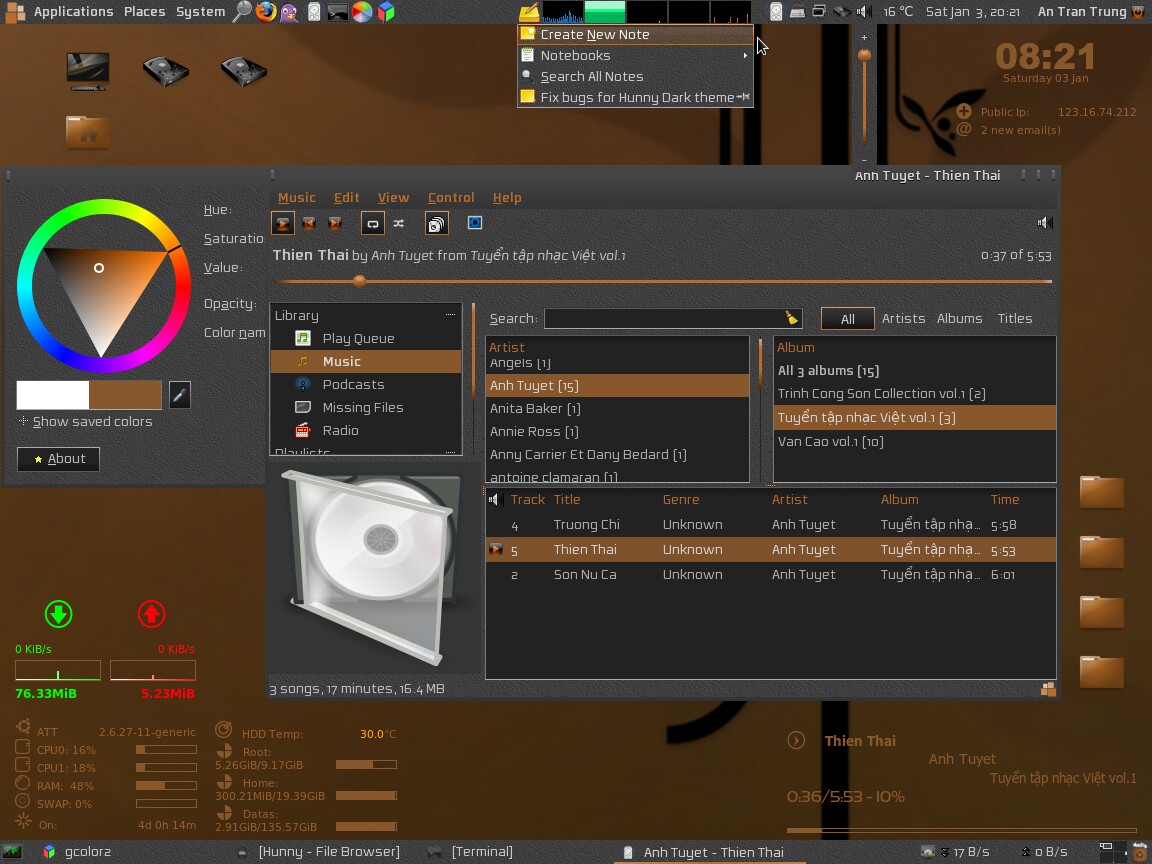Open the Music menu
Image resolution: width=1152 pixels, height=864 pixels.
click(297, 198)
